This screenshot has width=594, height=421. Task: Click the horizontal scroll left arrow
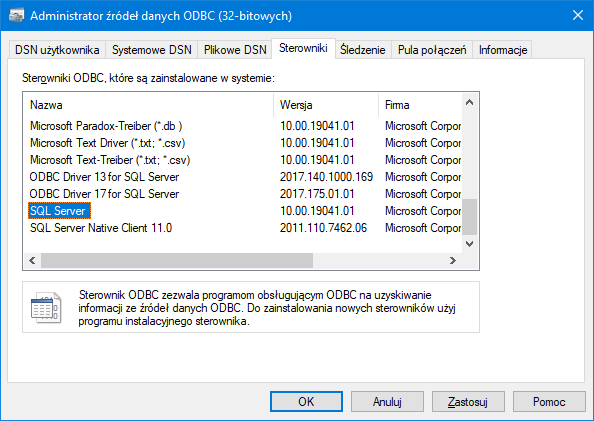[x=32, y=260]
